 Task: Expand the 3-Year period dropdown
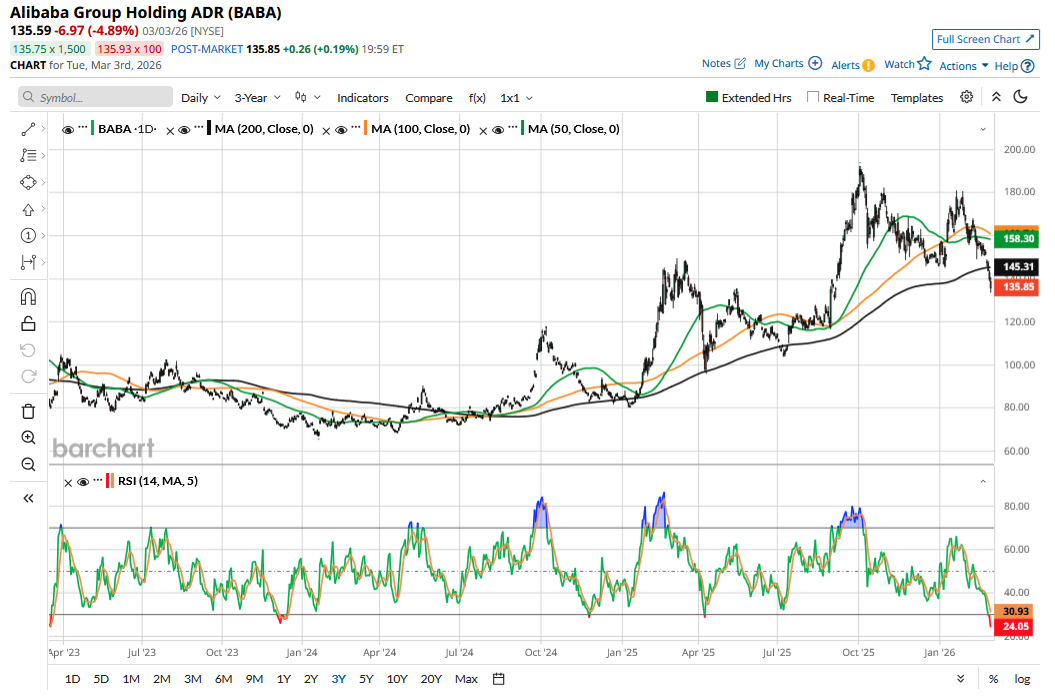[258, 98]
